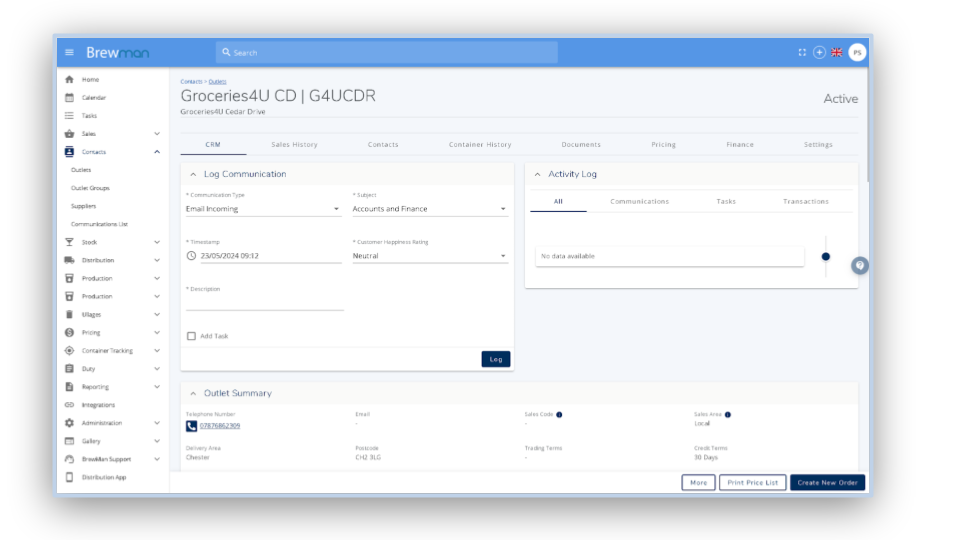Show Transactions tab in Activity Log
960x540 pixels.
pos(806,201)
